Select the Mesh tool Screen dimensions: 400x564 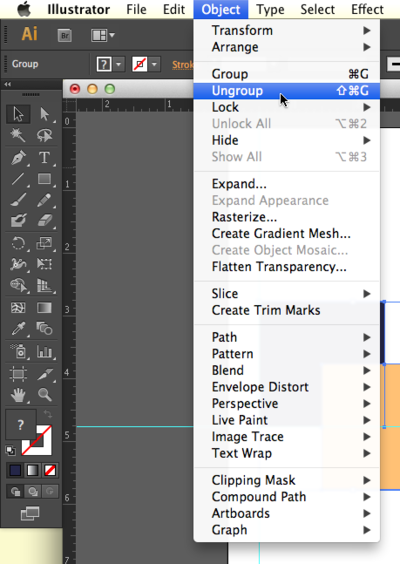click(x=18, y=308)
